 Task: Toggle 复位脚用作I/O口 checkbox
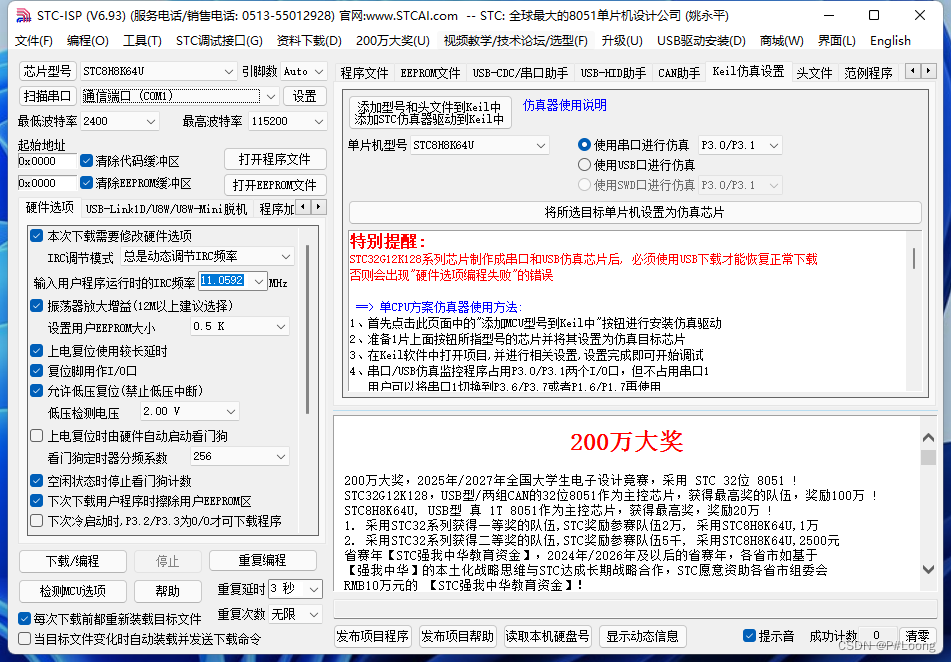click(x=36, y=371)
